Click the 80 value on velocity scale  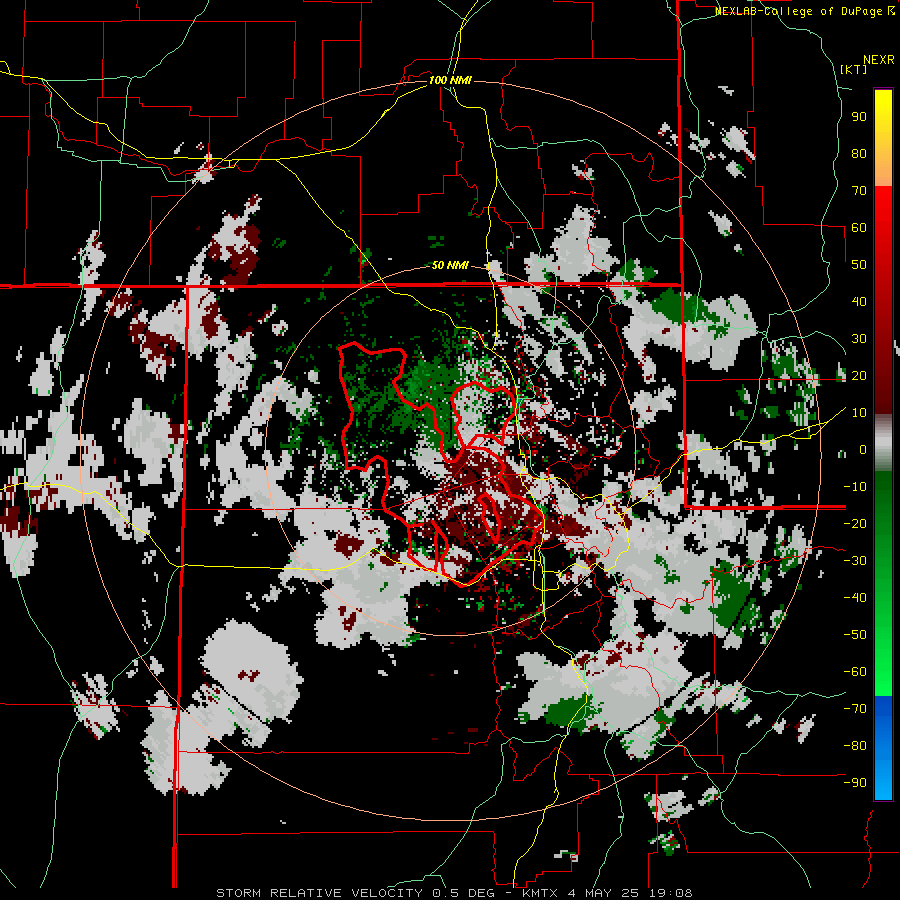click(x=859, y=153)
